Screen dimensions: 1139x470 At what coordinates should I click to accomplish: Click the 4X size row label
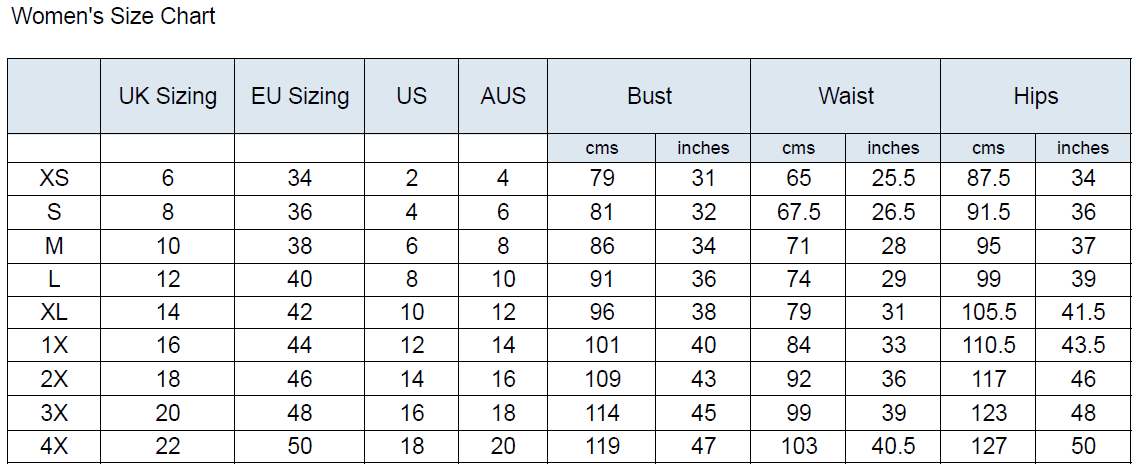coord(54,445)
